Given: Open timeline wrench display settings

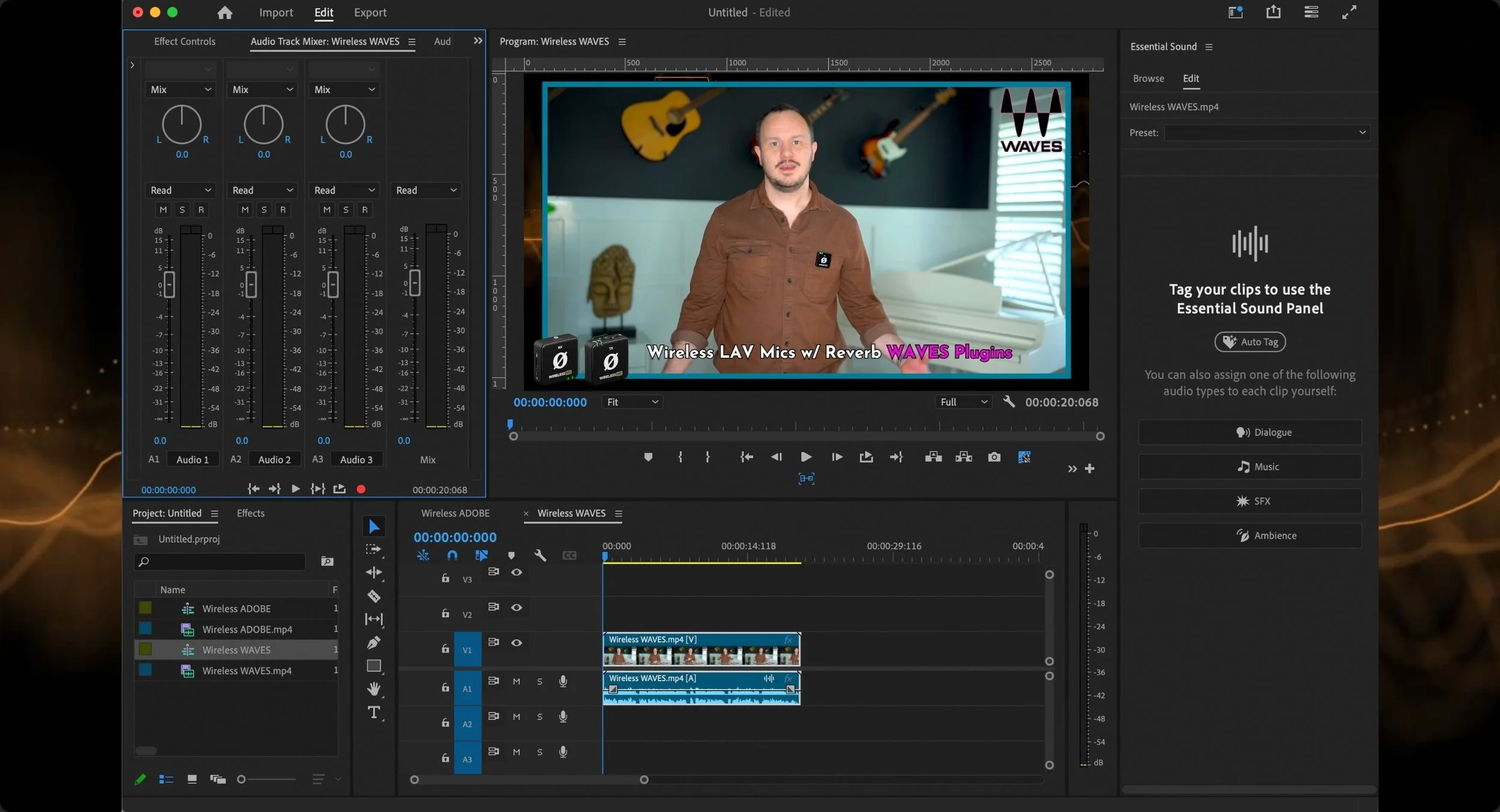Looking at the screenshot, I should 540,556.
